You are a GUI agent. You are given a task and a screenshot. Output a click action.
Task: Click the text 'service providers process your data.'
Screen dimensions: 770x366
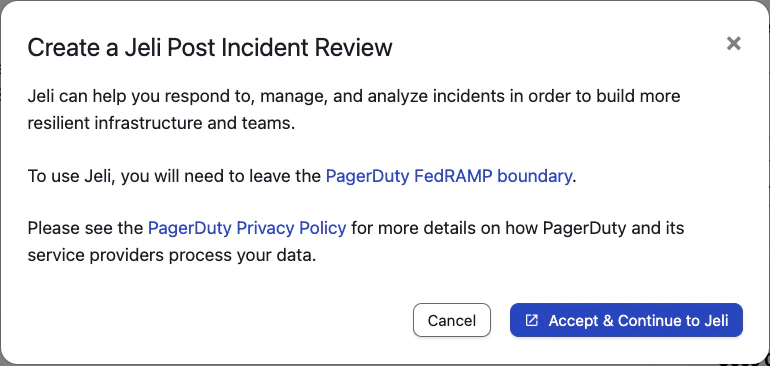tap(172, 256)
